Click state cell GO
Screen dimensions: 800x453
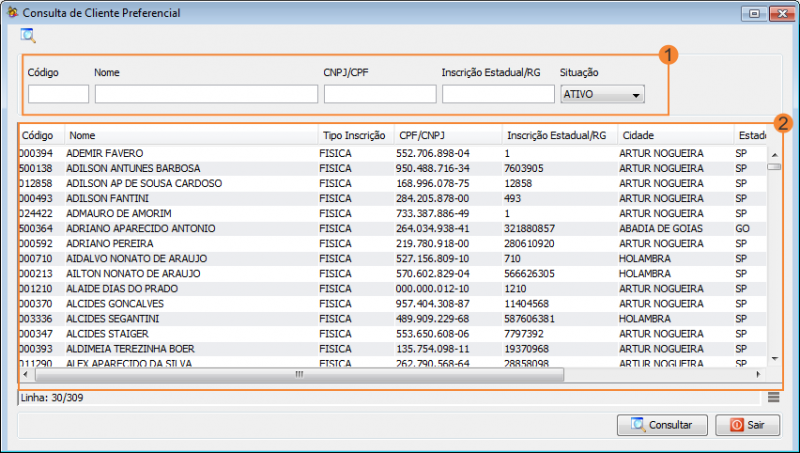point(742,229)
